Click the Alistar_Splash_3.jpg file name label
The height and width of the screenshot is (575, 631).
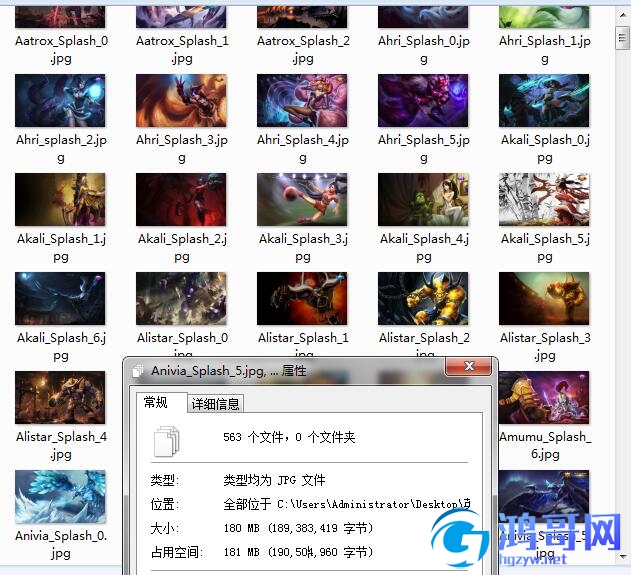point(545,346)
